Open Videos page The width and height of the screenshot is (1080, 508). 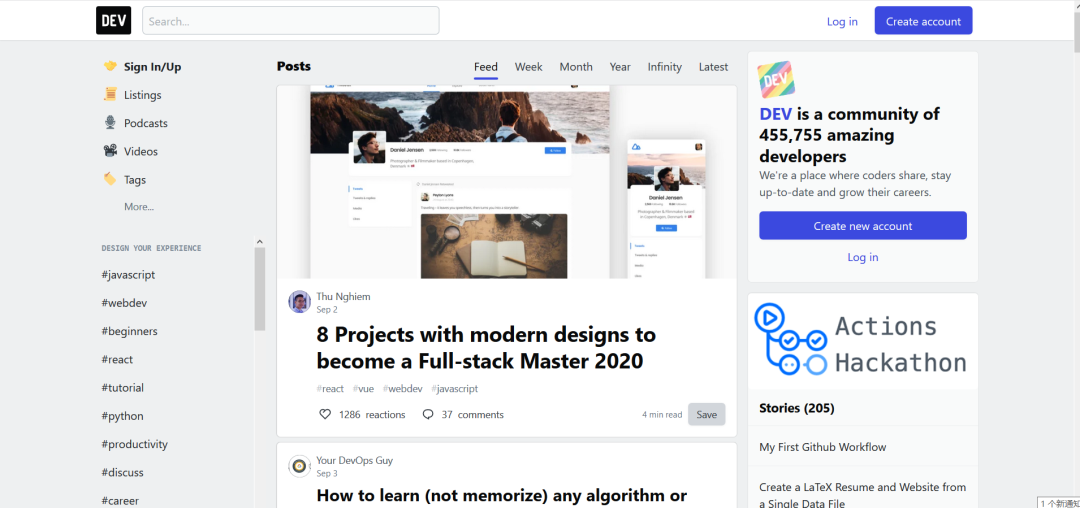(141, 151)
